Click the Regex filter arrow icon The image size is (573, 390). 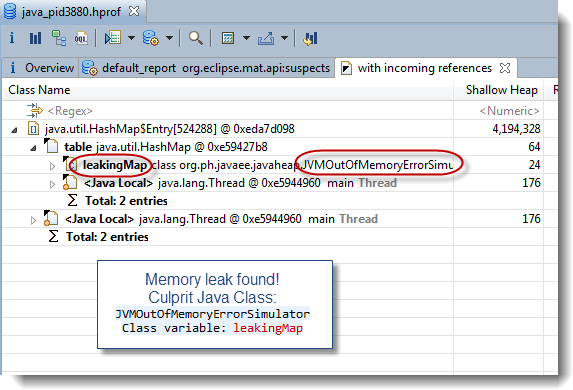click(35, 110)
